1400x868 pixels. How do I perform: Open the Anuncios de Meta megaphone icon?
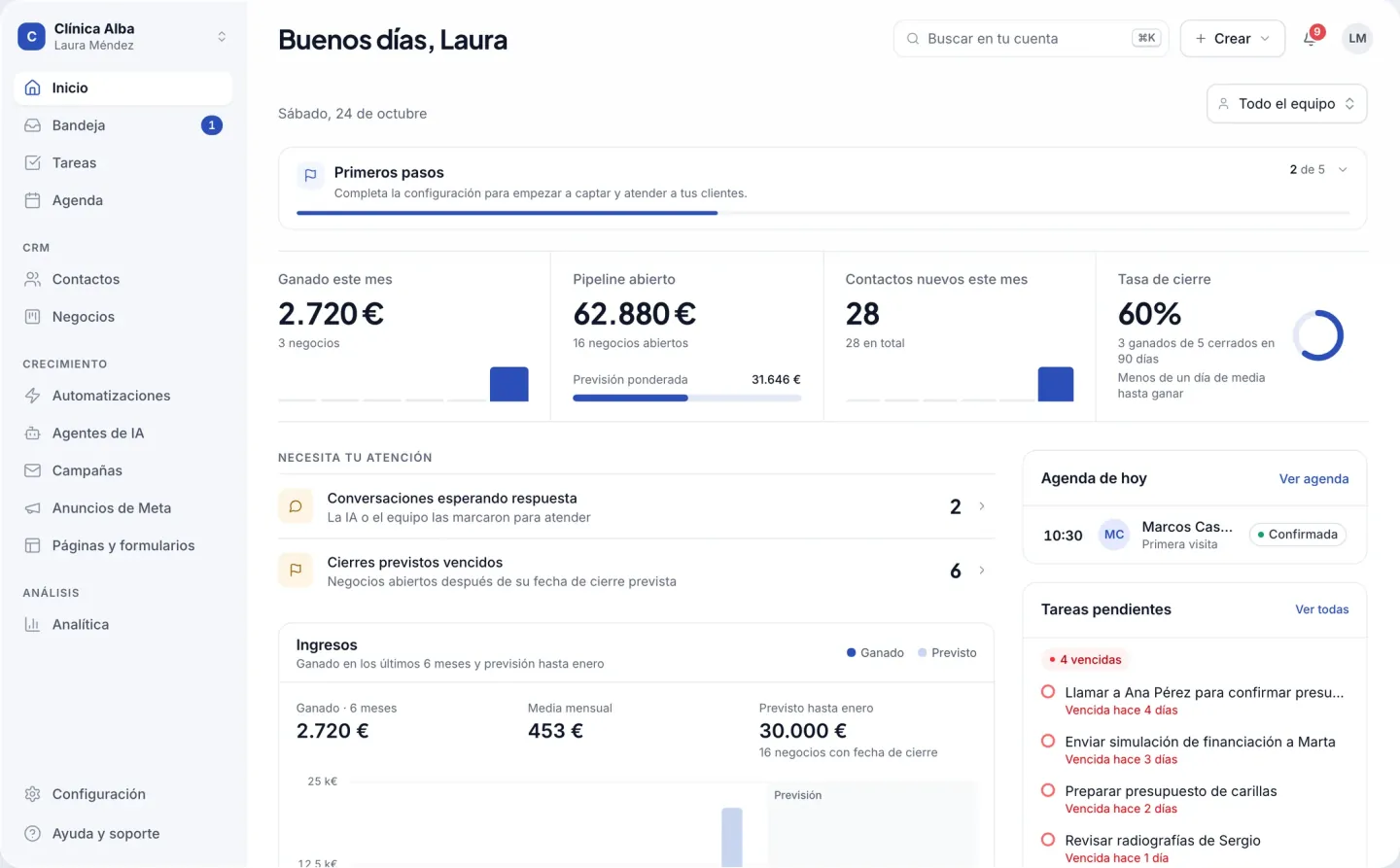point(32,508)
